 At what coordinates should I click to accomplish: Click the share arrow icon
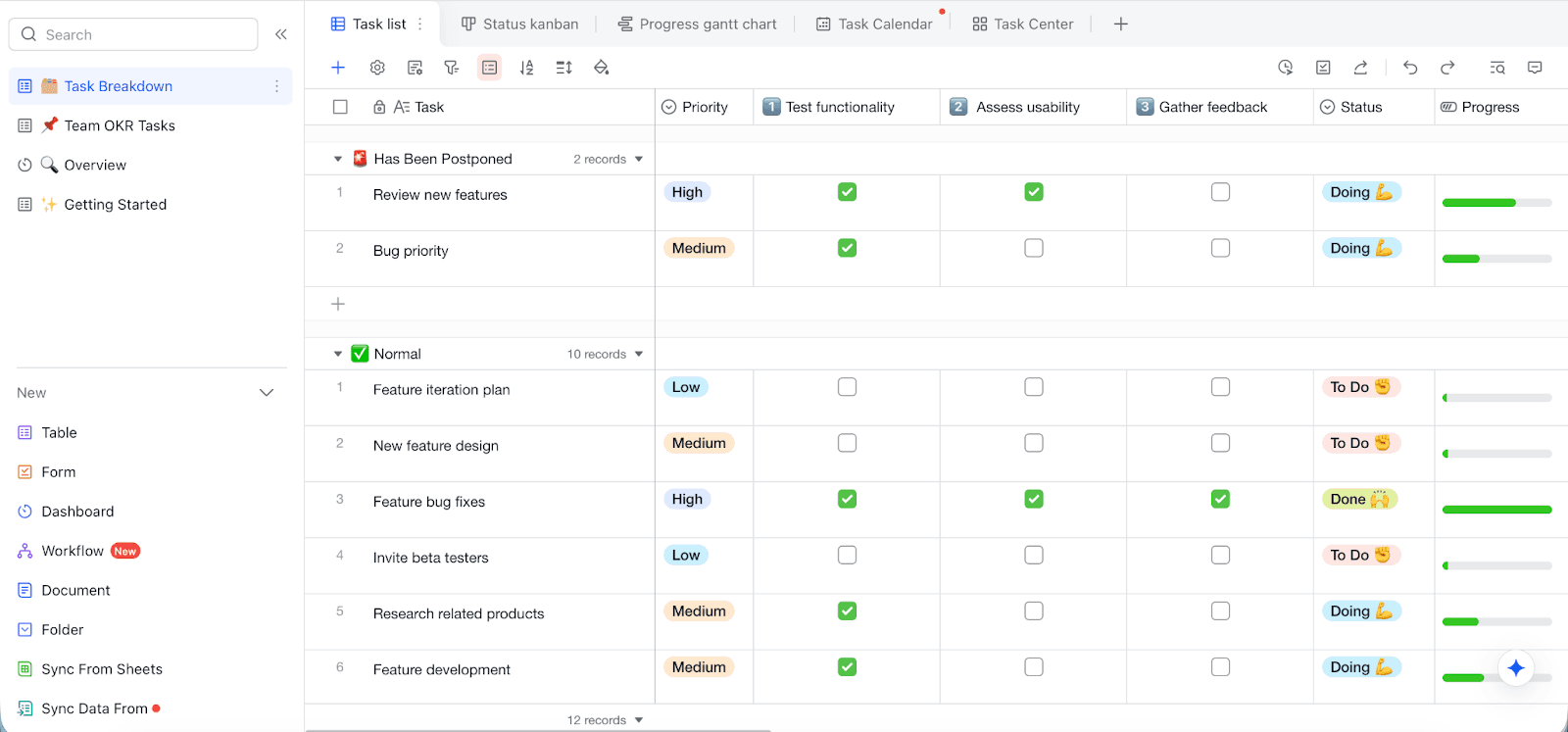click(x=1360, y=68)
